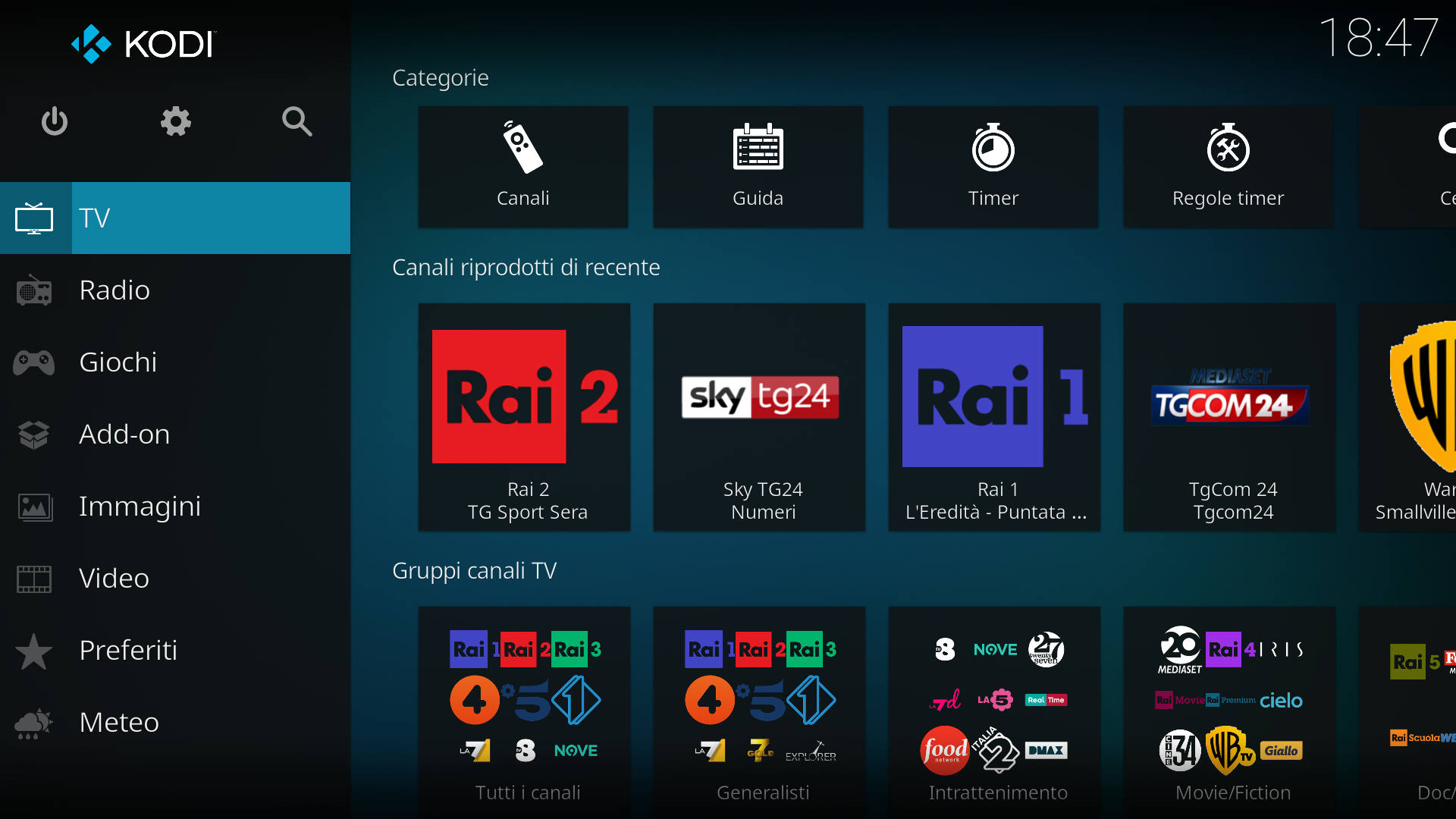Open Meteo menu entry label

(119, 723)
